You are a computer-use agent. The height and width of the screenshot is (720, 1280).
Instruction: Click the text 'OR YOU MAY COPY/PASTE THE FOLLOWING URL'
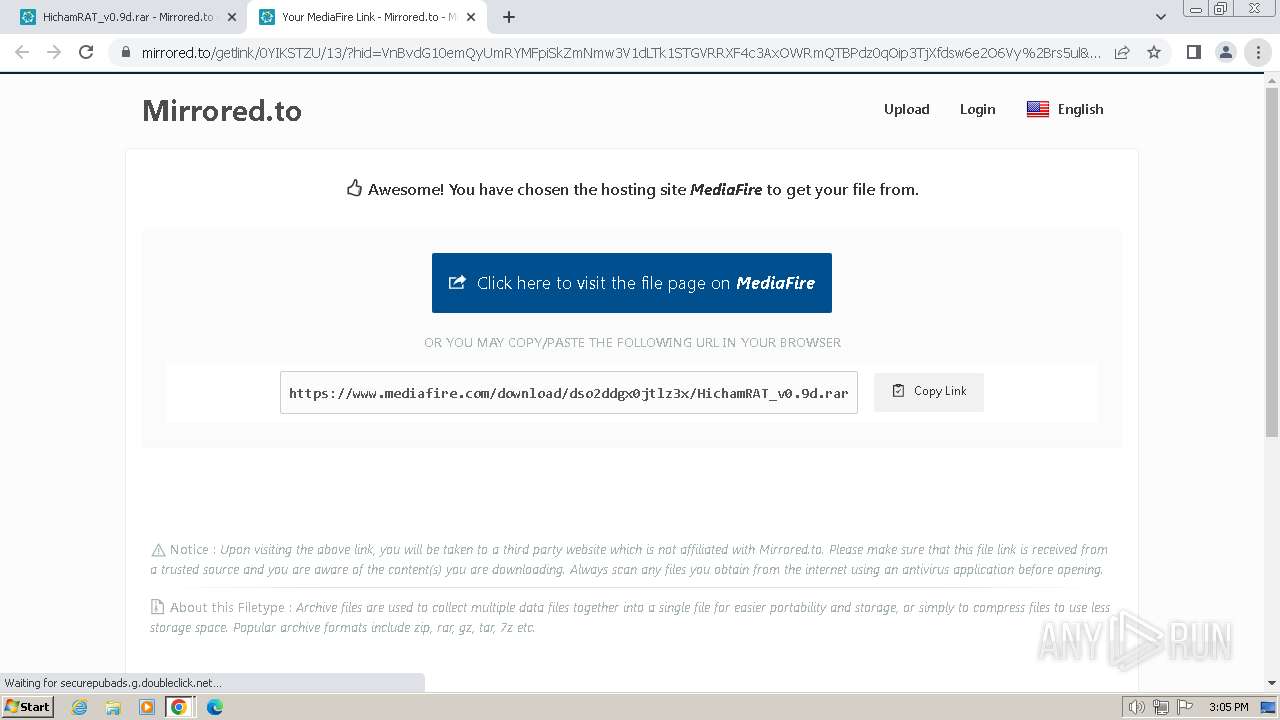(x=632, y=342)
